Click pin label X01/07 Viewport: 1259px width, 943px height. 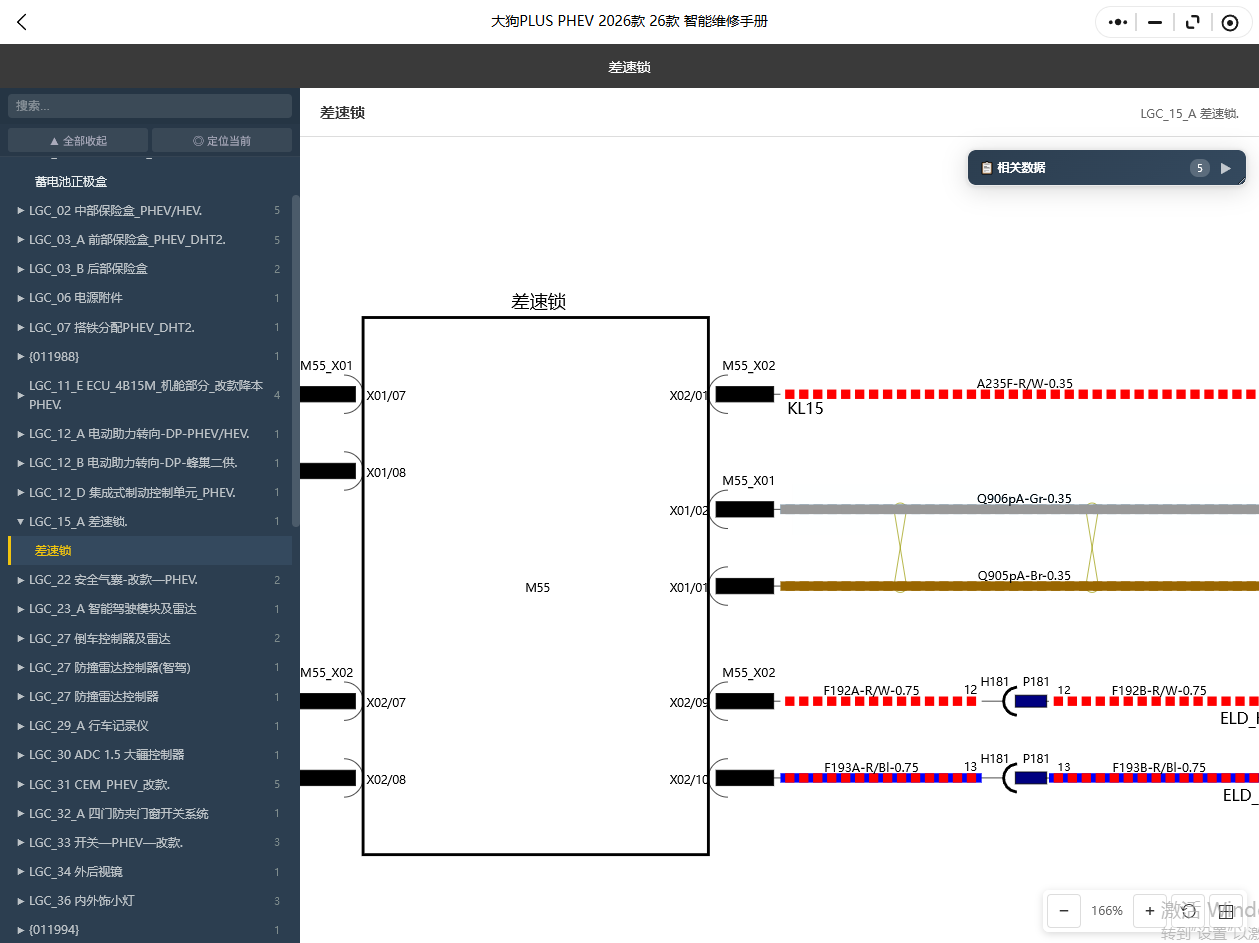(386, 395)
